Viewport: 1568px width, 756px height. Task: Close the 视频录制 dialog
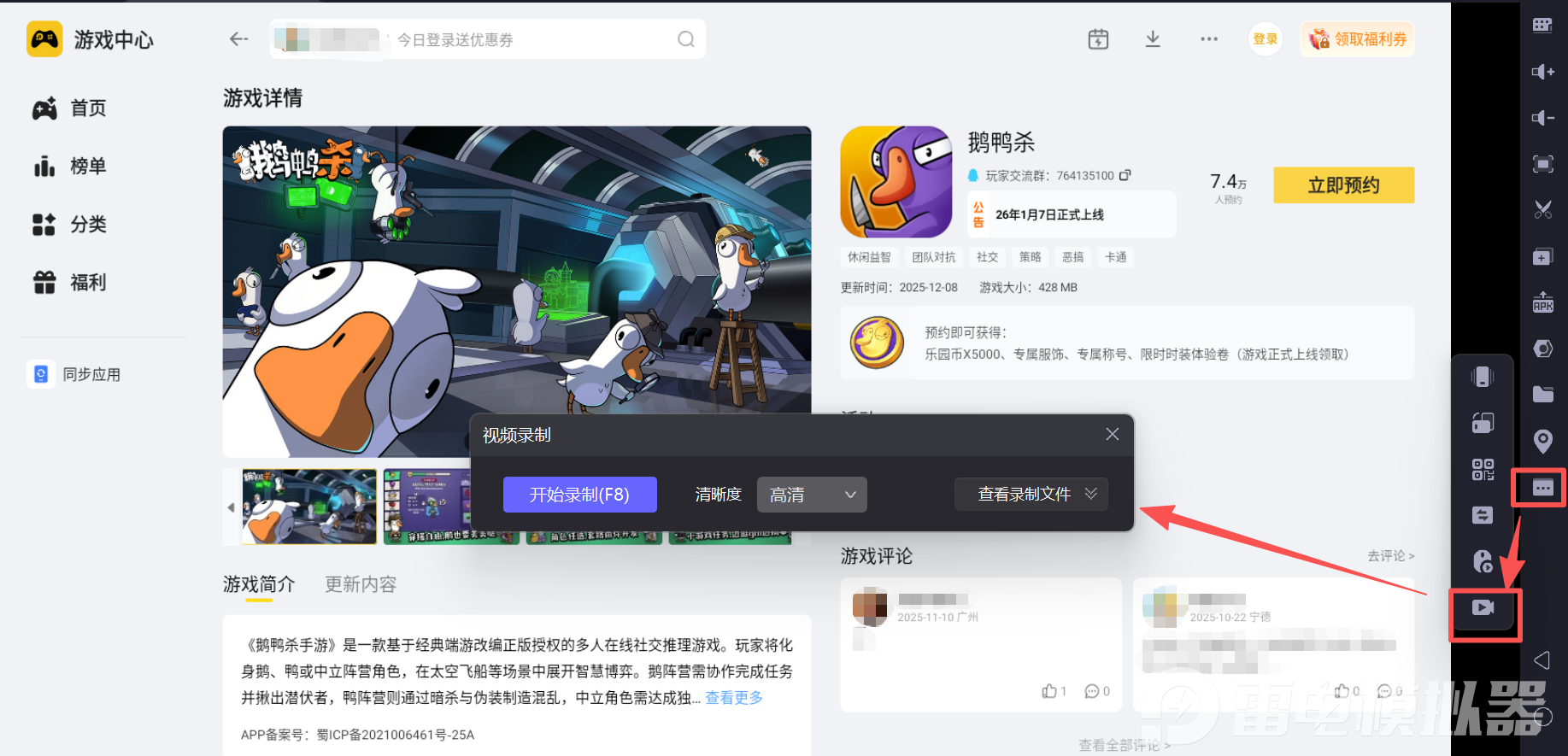coord(1112,434)
